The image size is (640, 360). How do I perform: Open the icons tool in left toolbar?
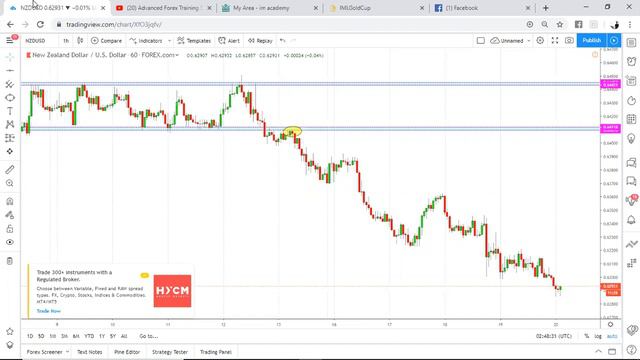(10, 151)
